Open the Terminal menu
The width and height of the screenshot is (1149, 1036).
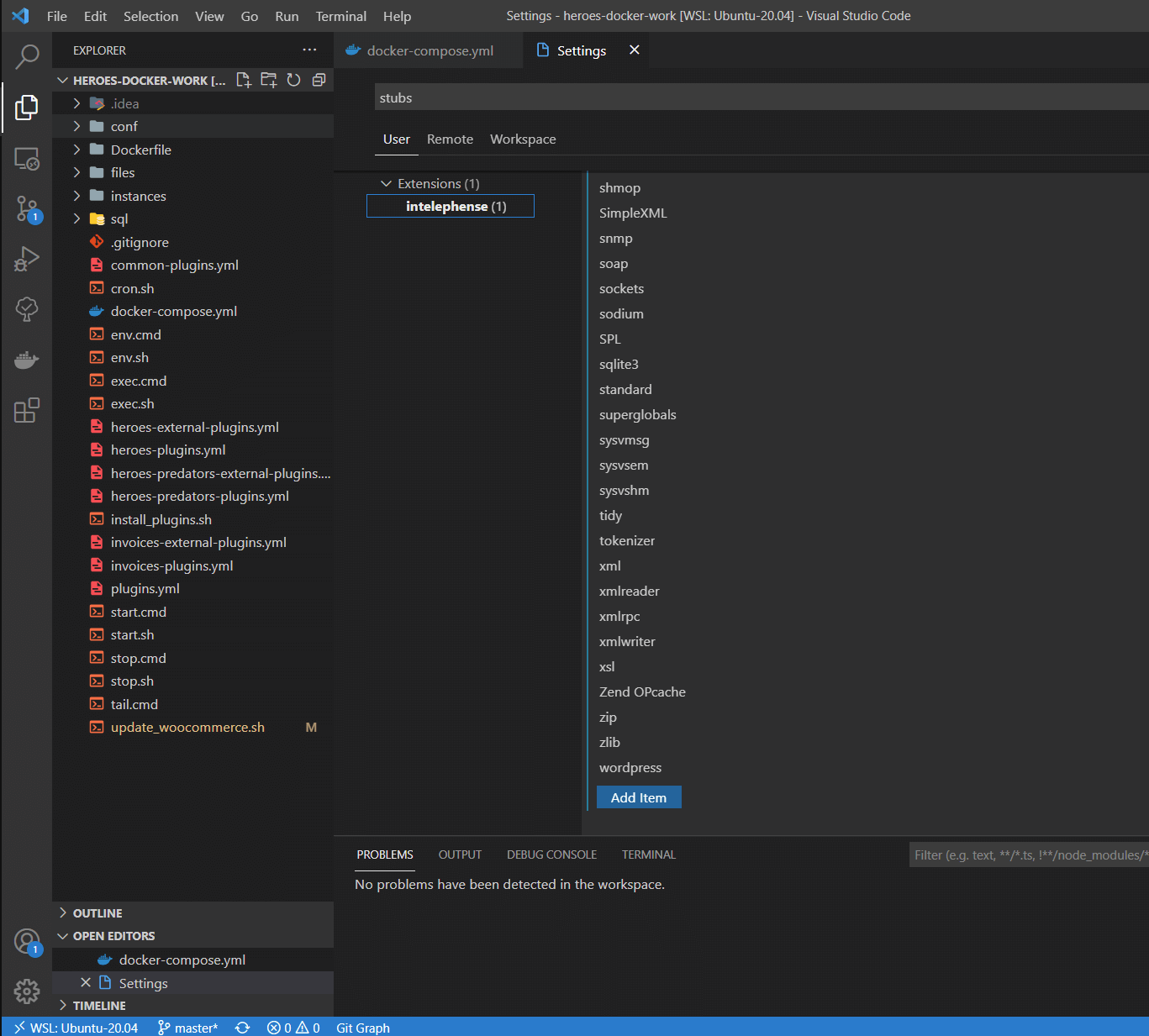click(340, 16)
